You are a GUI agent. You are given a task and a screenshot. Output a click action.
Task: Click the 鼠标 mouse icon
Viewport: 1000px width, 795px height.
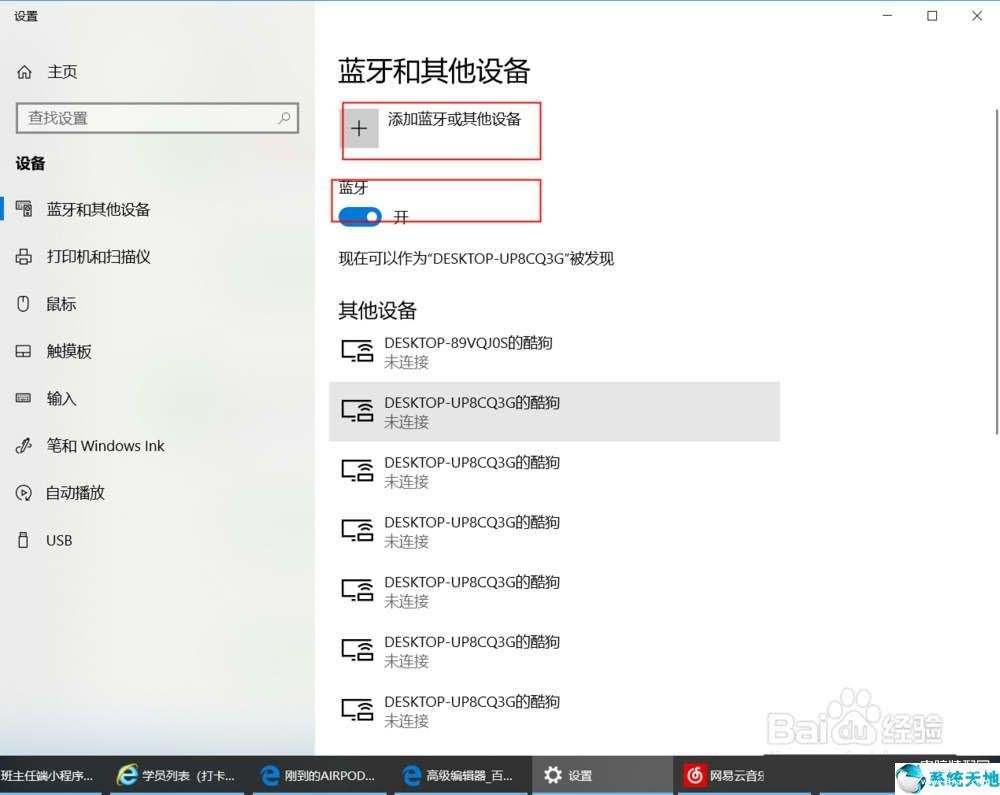(23, 303)
